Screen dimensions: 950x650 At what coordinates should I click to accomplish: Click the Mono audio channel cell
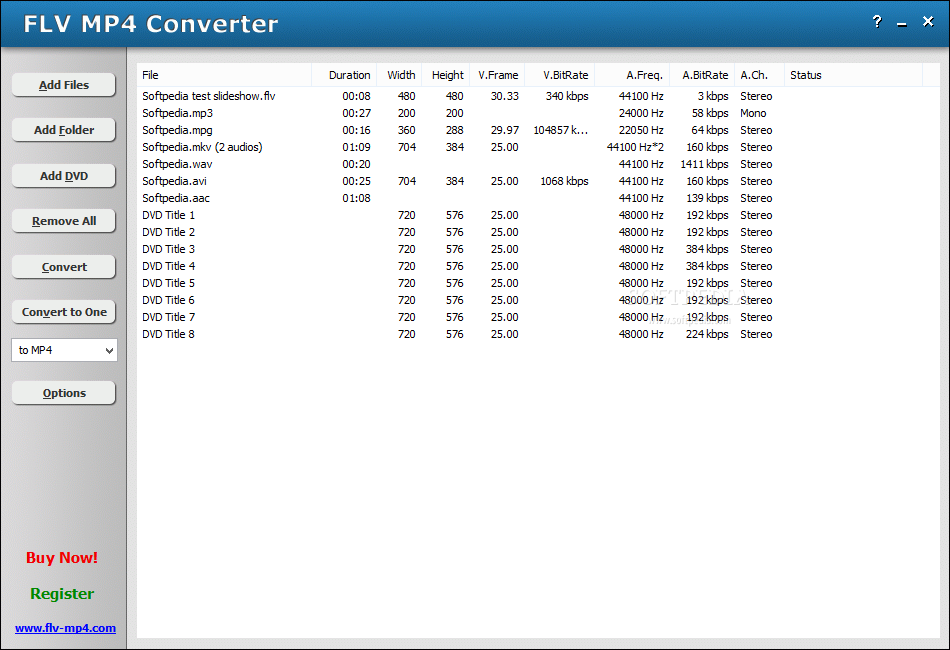click(x=753, y=113)
